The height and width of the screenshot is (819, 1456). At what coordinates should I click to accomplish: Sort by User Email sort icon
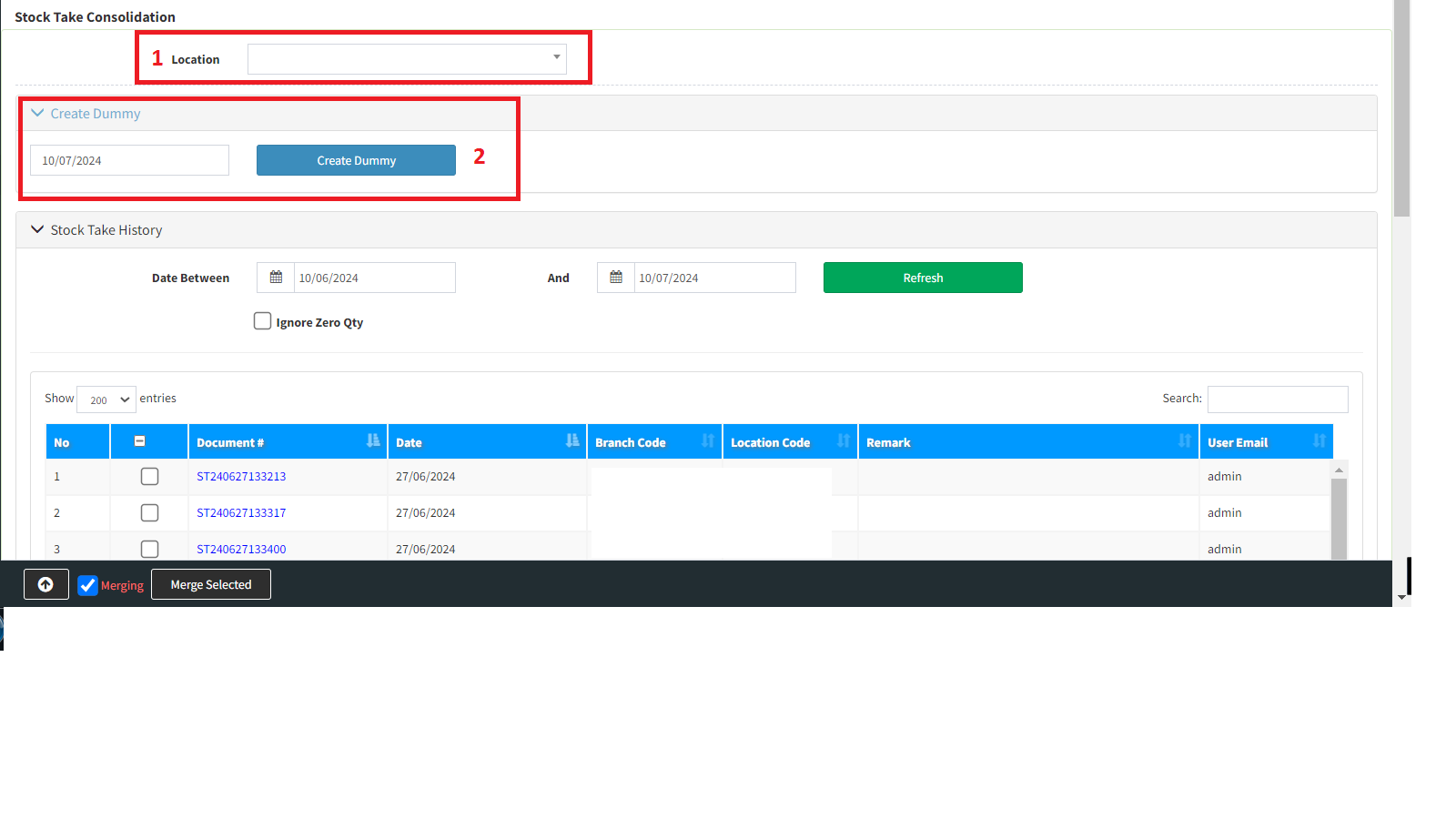click(1319, 441)
